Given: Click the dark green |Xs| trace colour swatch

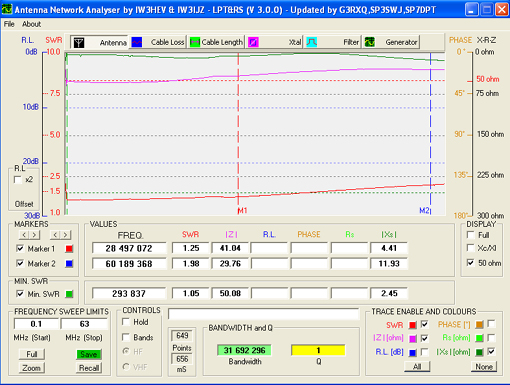Looking at the screenshot, I should pyautogui.click(x=479, y=352).
